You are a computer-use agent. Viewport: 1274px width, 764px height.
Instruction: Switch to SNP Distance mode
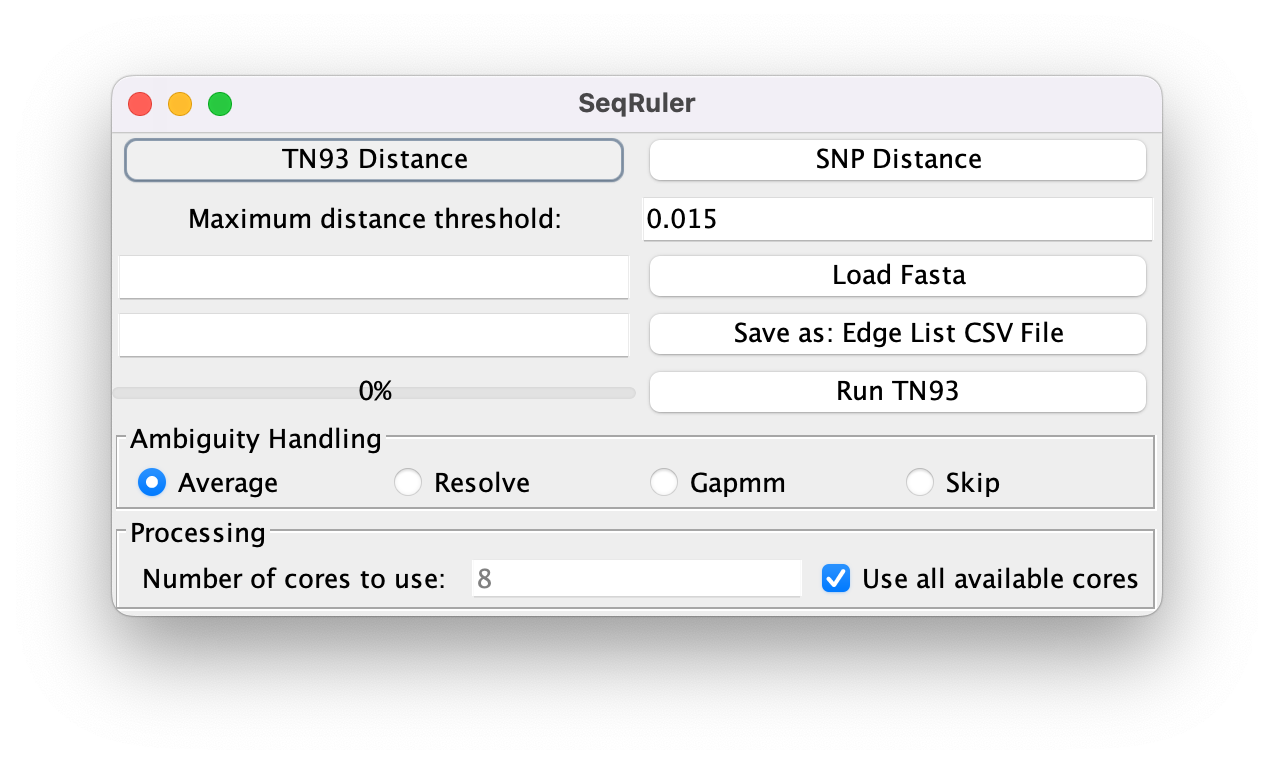click(x=897, y=159)
